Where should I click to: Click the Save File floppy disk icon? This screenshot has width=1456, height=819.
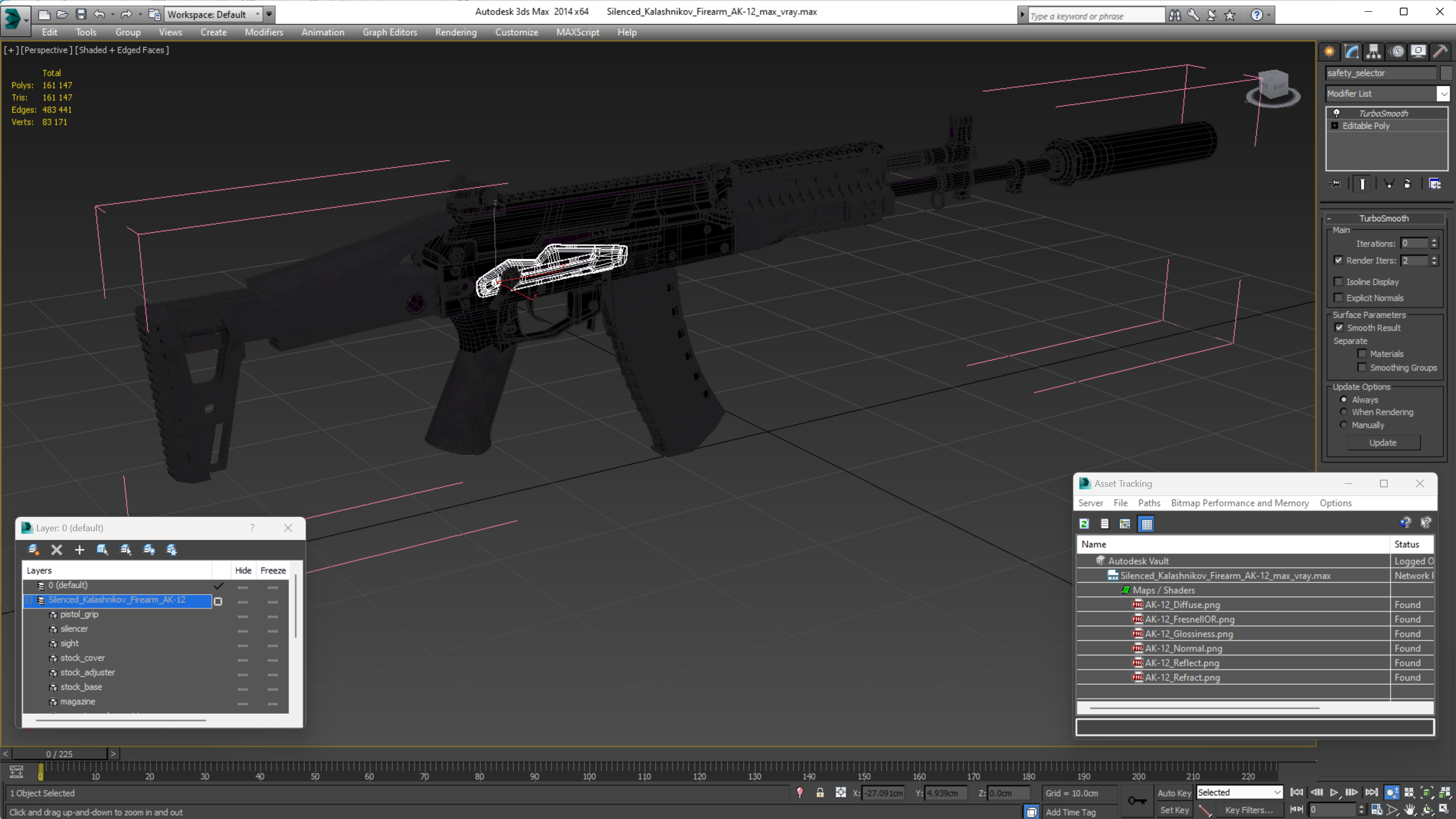click(81, 14)
